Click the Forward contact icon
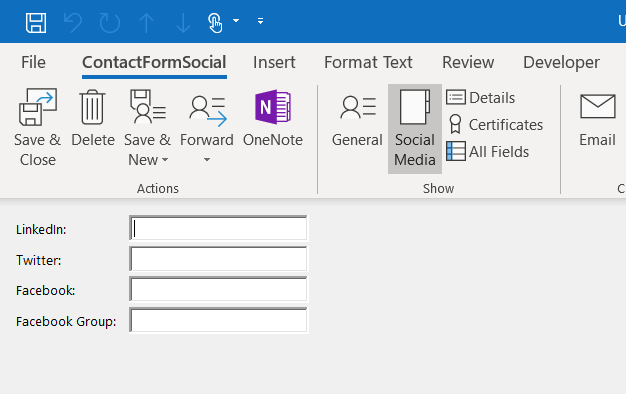This screenshot has height=394, width=626. 207,112
